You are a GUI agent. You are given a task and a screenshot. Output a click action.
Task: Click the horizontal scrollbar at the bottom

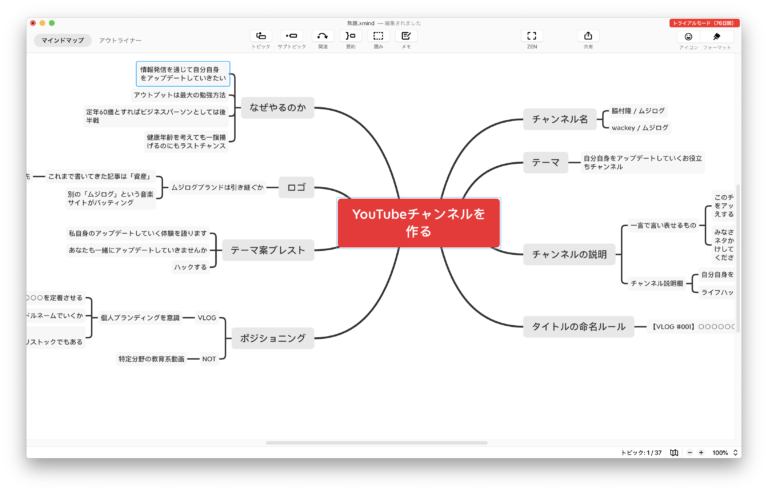click(376, 442)
